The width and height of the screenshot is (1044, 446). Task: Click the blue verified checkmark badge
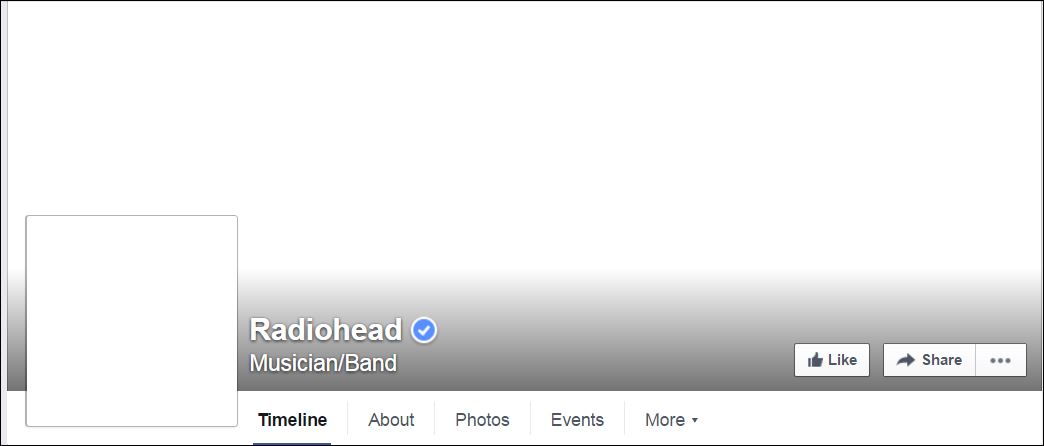pos(423,330)
